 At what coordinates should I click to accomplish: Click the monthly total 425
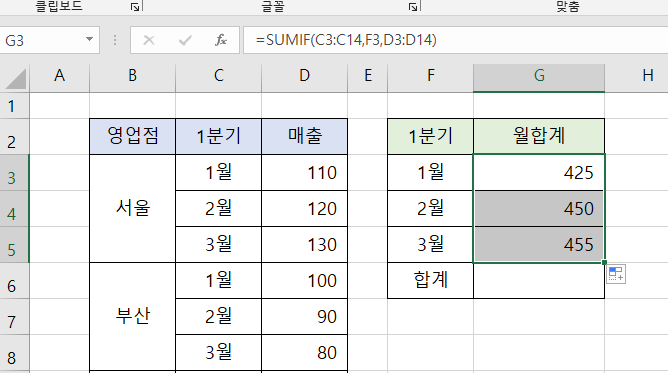click(x=539, y=172)
